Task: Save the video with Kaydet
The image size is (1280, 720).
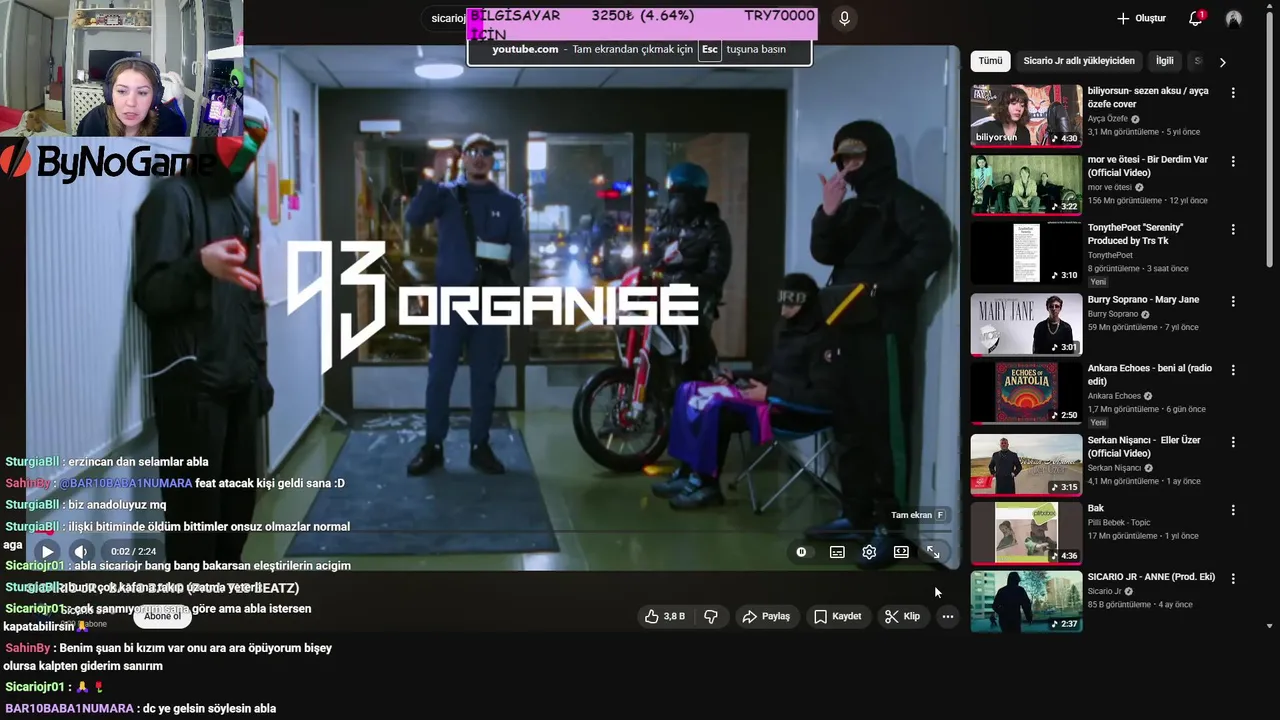Action: [x=838, y=616]
